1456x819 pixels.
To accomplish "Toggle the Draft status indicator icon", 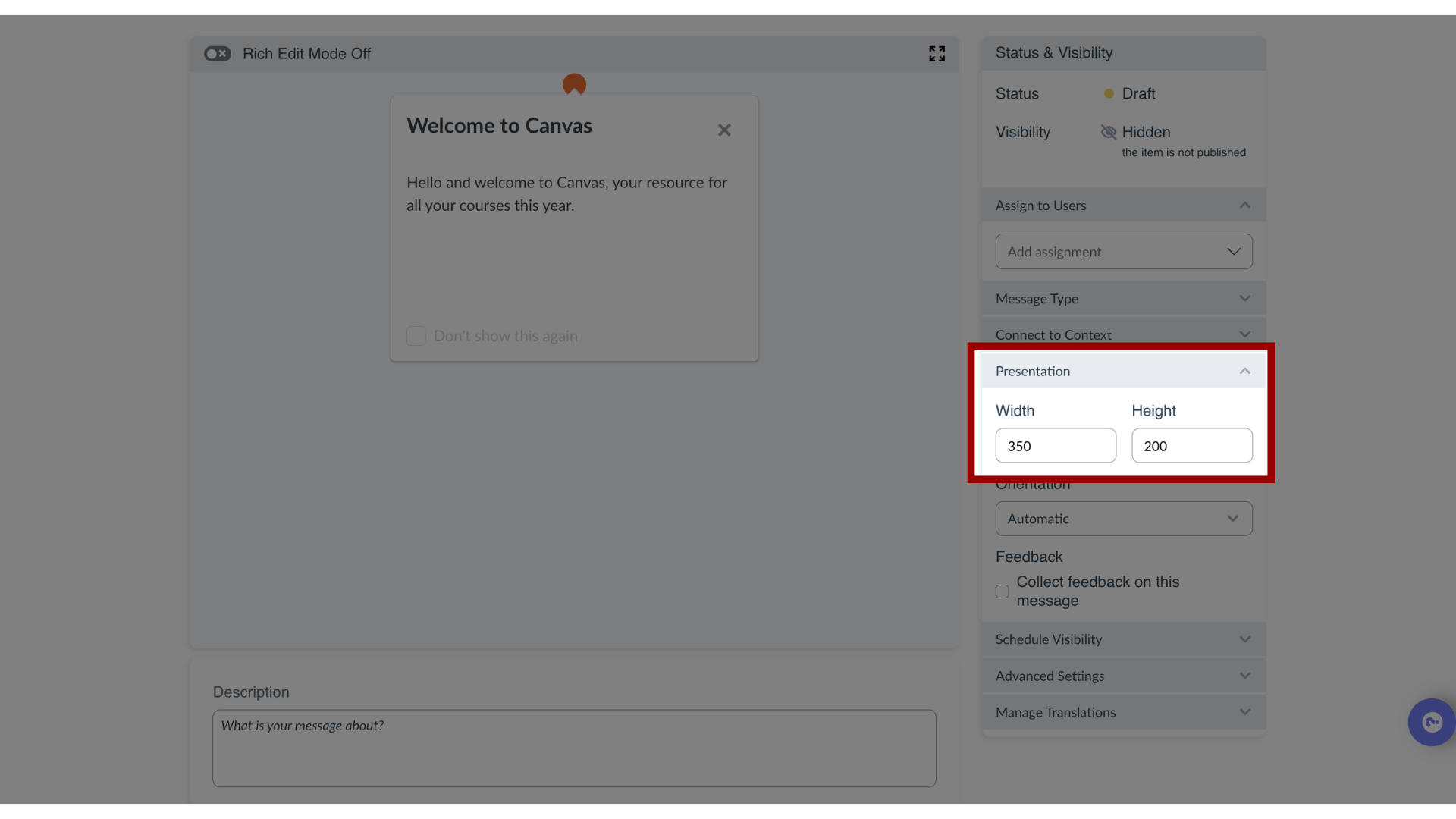I will pyautogui.click(x=1108, y=93).
